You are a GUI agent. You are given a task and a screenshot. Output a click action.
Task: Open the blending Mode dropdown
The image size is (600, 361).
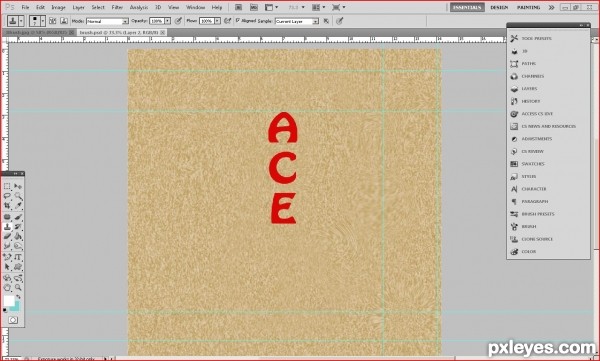click(107, 21)
